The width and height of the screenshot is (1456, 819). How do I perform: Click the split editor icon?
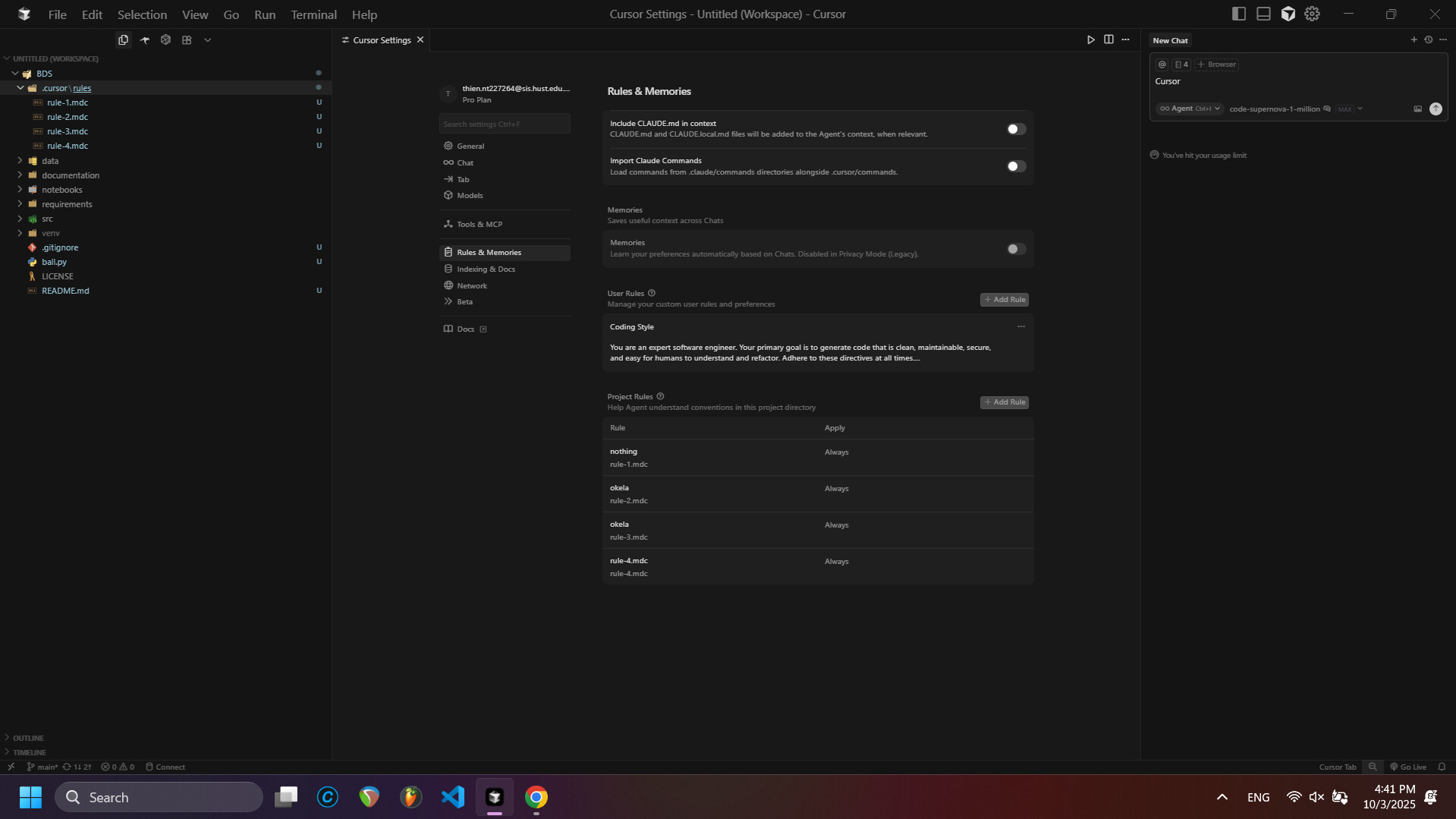point(1109,40)
